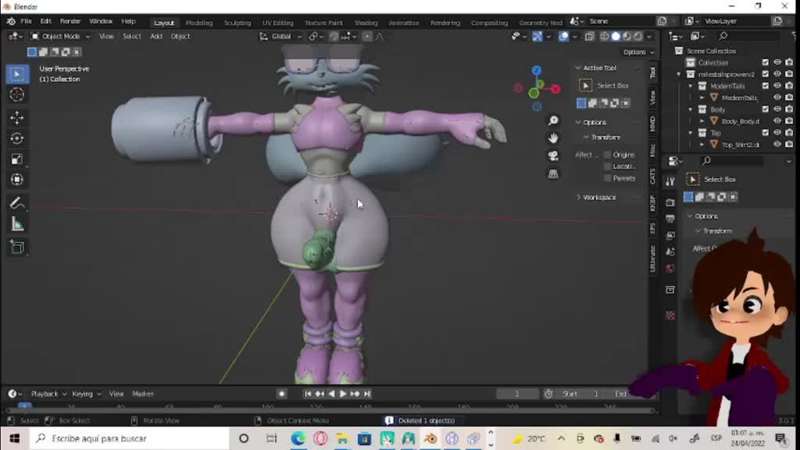Choose the Cursor tool in left toolbar
The image size is (800, 450).
click(17, 95)
